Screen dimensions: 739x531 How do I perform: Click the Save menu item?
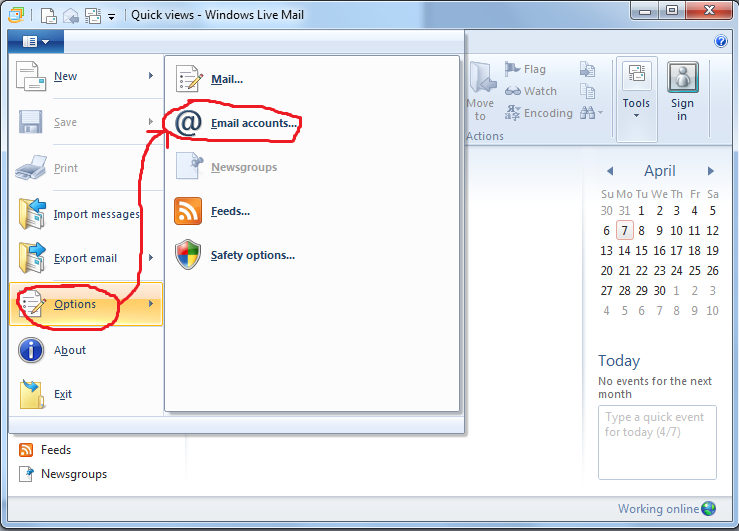[86, 122]
